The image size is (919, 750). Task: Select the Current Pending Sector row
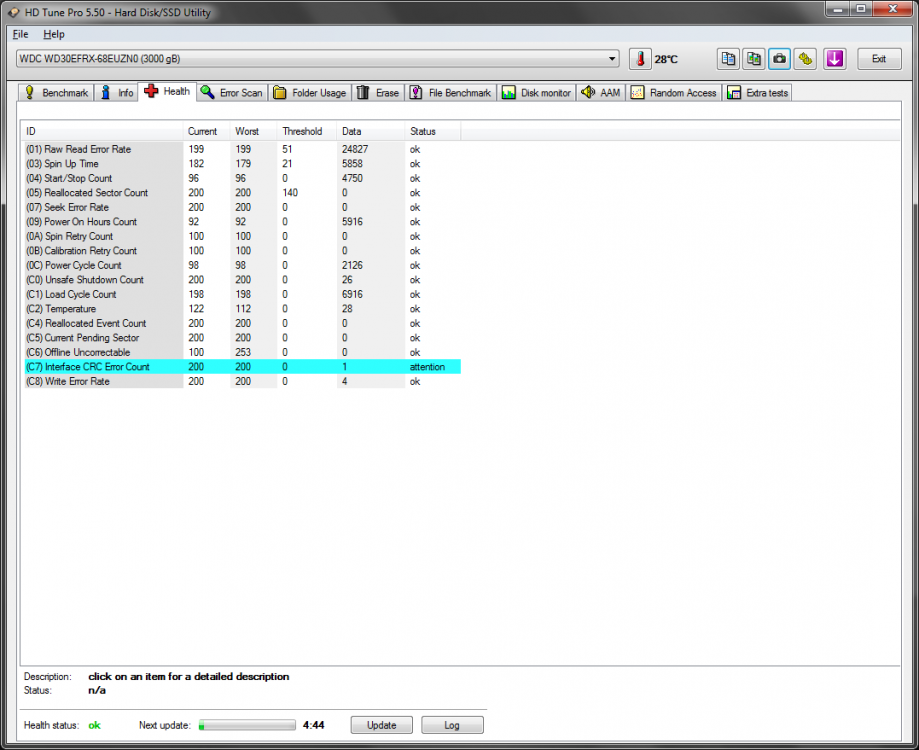tap(242, 338)
